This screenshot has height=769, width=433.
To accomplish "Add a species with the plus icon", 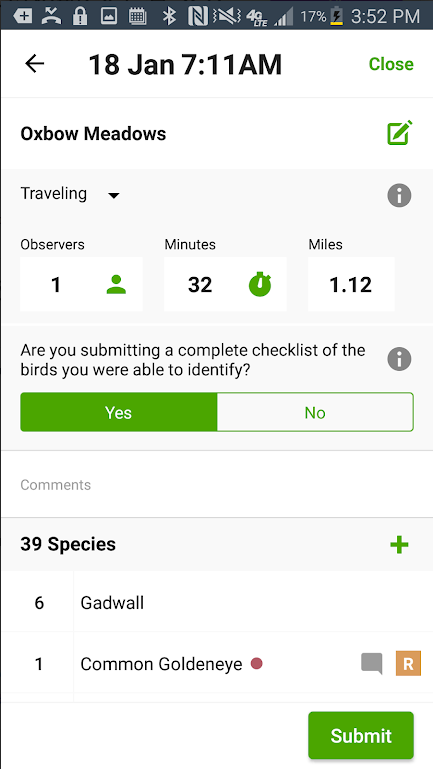I will coord(399,544).
